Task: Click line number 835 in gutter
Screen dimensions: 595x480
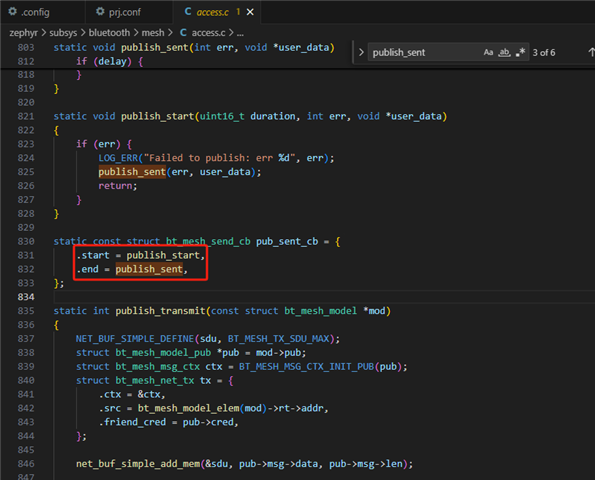Action: pyautogui.click(x=26, y=311)
